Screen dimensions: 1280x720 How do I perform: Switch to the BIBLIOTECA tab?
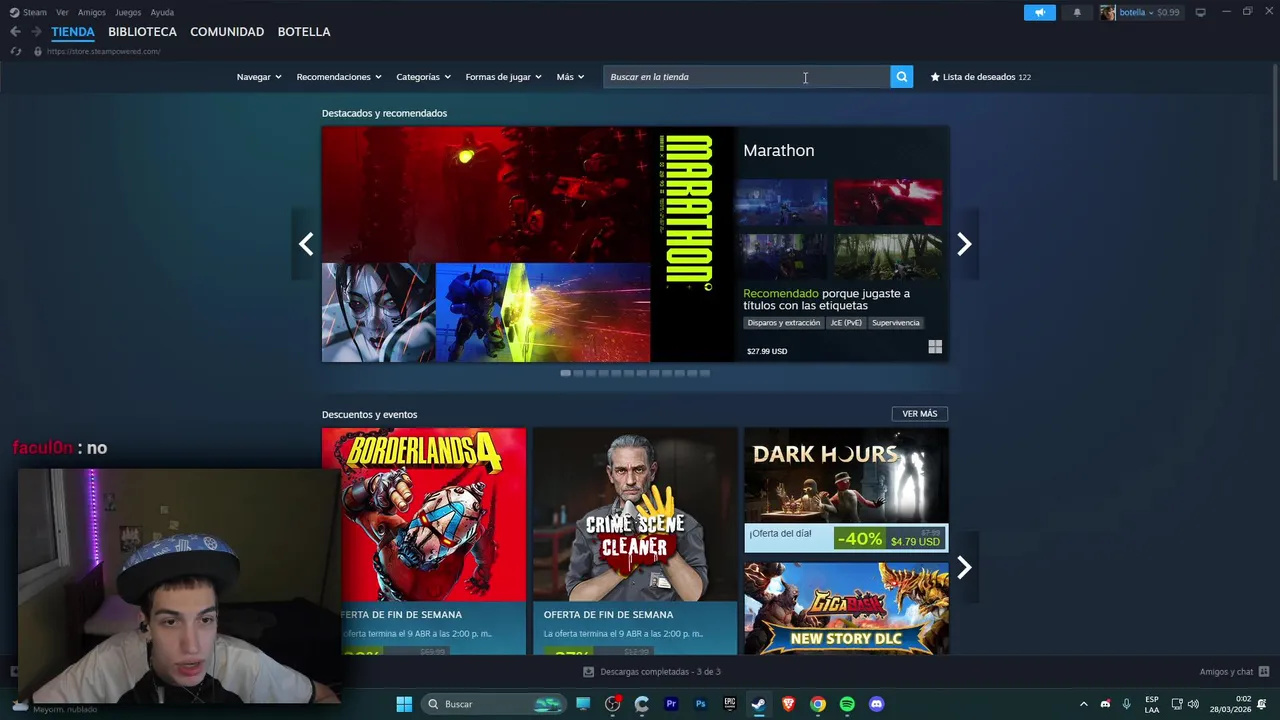[142, 32]
